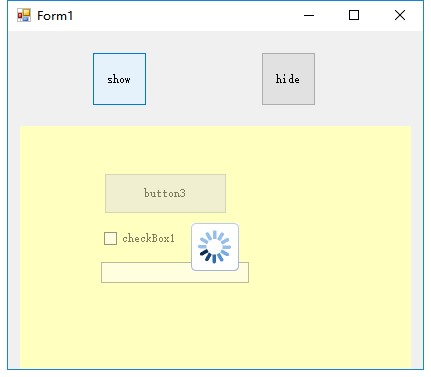The image size is (431, 377).
Task: Toggle checkBox1 by clicking its label text
Action: pos(148,238)
